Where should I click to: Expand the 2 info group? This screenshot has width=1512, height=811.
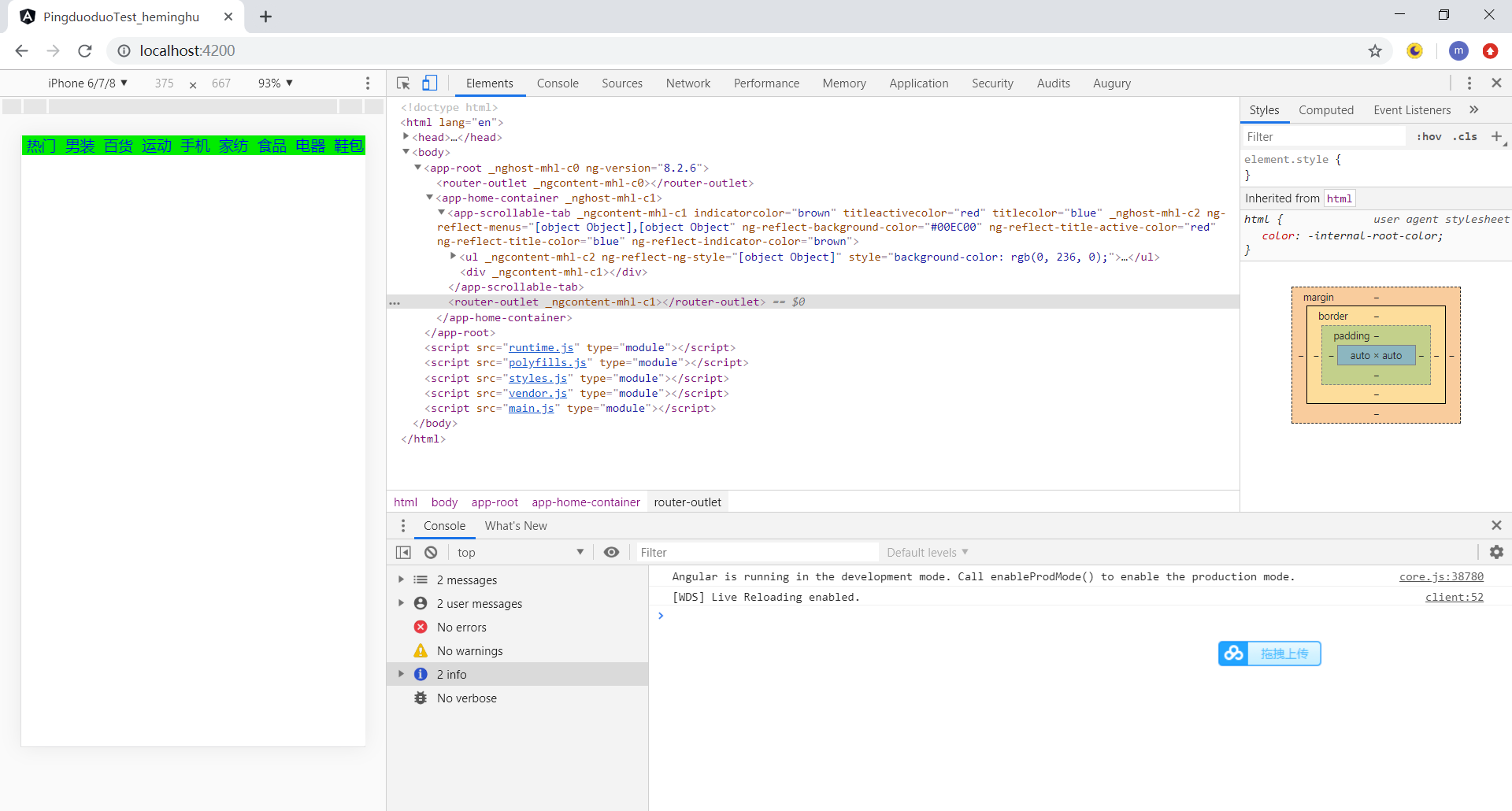tap(401, 675)
